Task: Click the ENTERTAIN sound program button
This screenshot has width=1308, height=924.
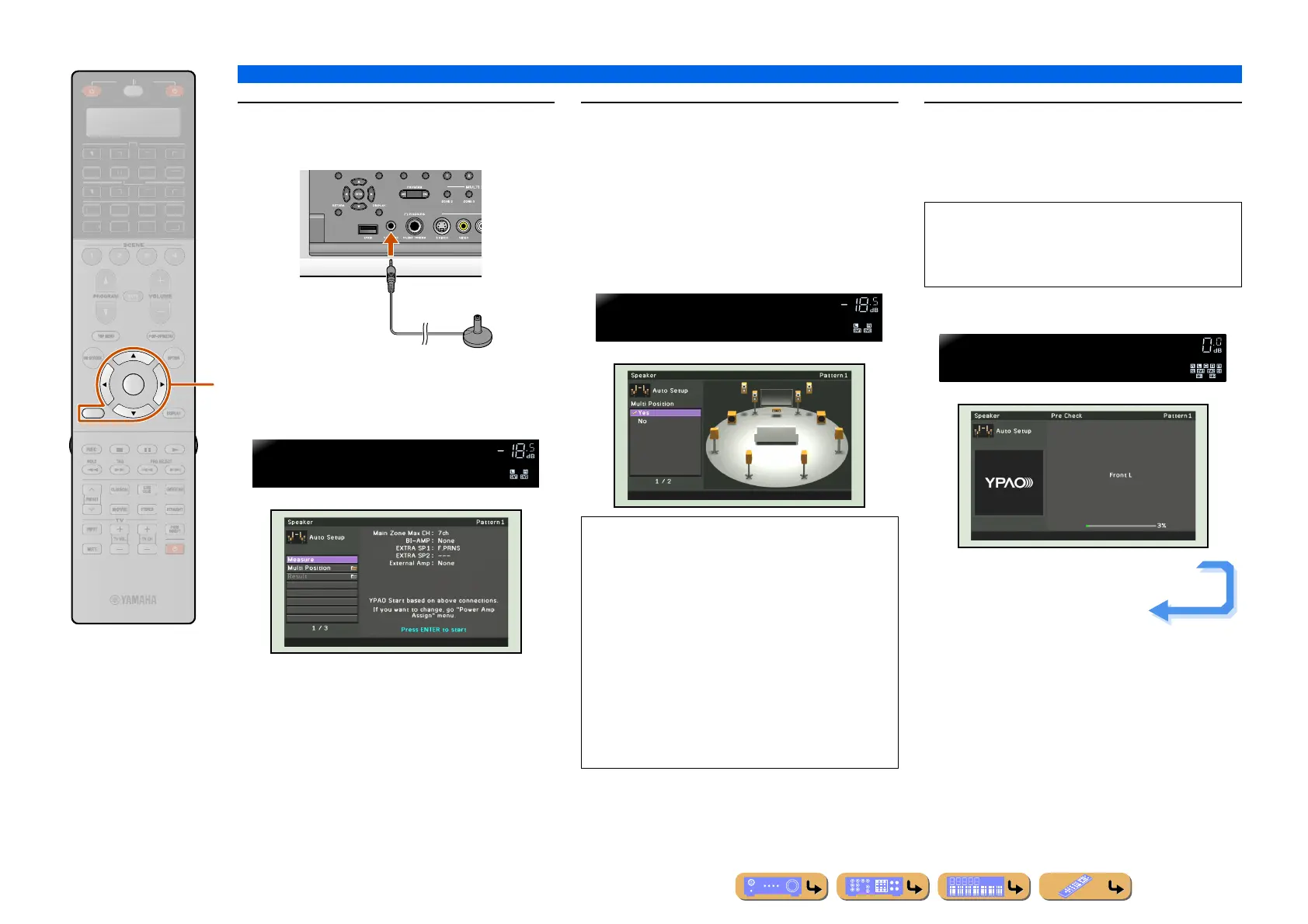Action: 175,490
